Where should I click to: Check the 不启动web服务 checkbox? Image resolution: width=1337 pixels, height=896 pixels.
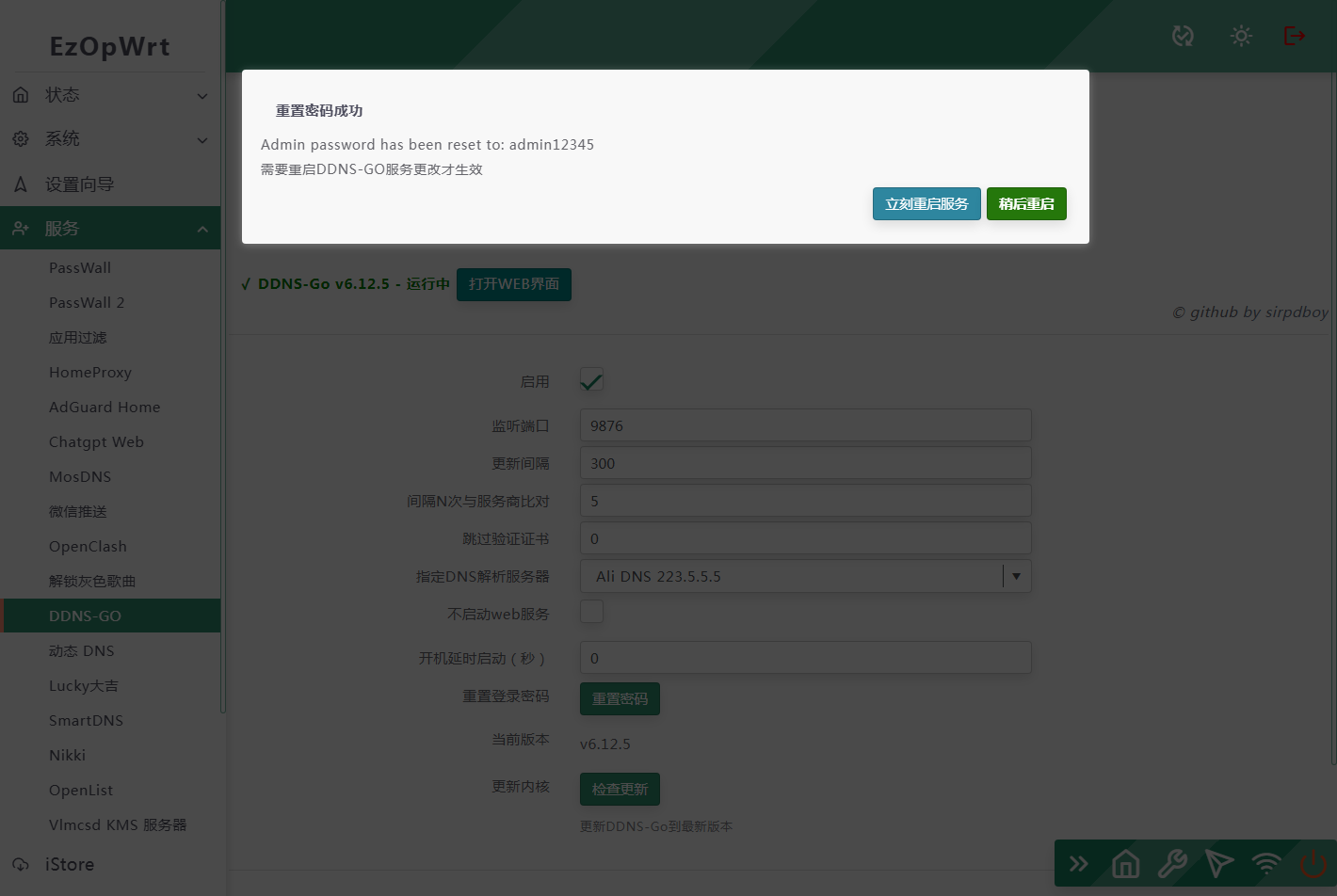tap(591, 612)
